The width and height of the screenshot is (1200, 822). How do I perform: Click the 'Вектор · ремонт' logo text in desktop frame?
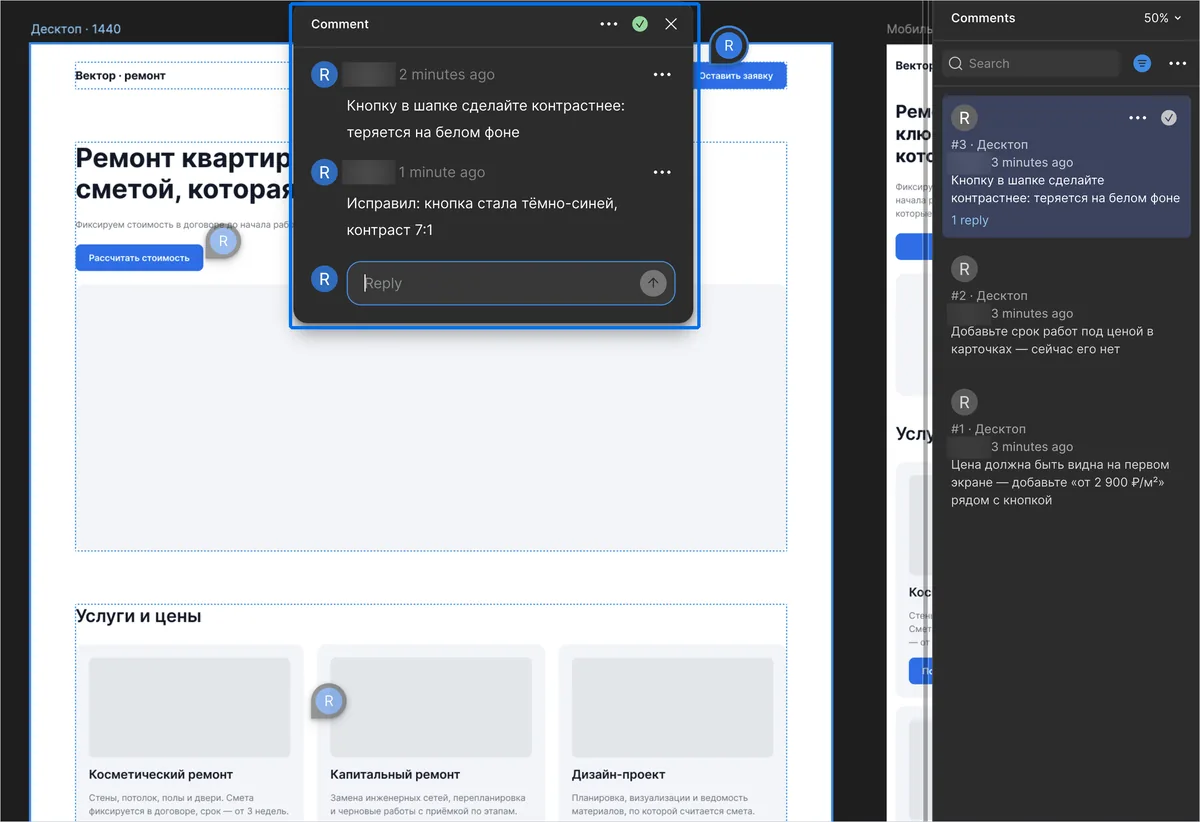point(120,76)
